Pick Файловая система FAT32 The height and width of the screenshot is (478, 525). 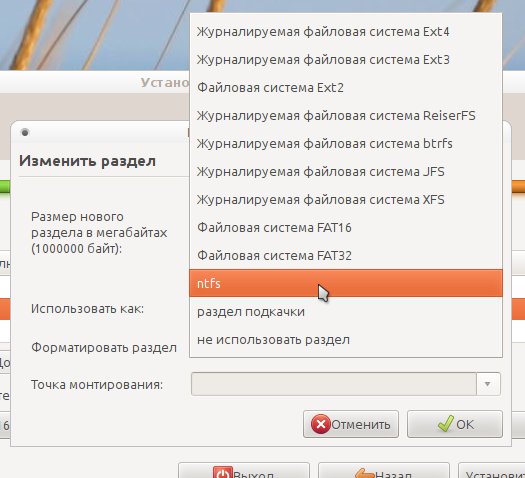346,256
